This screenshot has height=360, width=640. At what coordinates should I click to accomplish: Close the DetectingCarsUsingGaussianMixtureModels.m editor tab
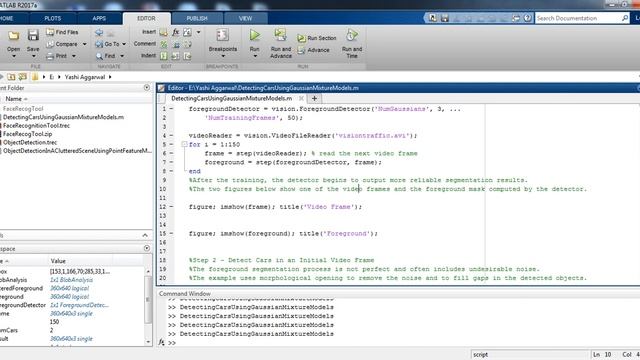(301, 98)
